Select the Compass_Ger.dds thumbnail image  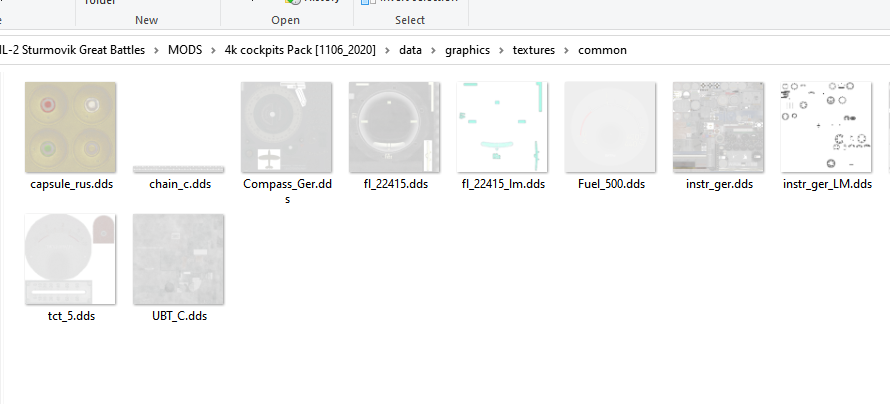[x=286, y=127]
